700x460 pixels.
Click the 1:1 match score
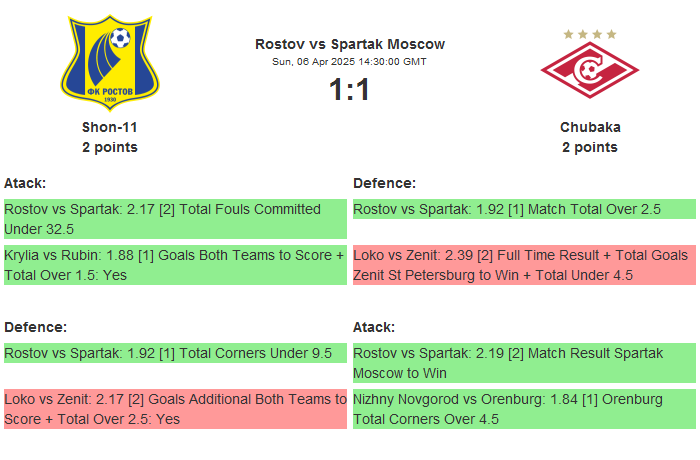[350, 90]
